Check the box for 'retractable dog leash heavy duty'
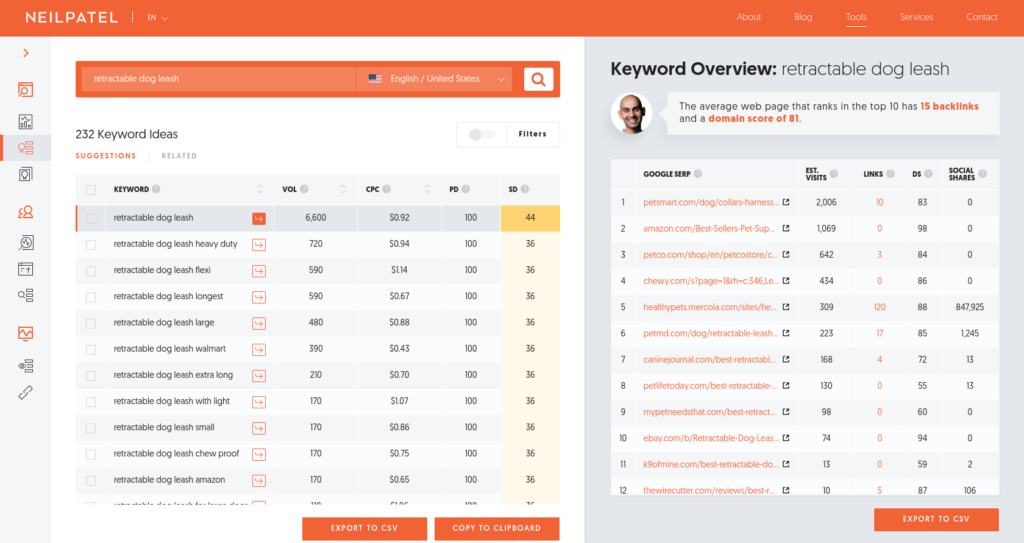 click(91, 244)
